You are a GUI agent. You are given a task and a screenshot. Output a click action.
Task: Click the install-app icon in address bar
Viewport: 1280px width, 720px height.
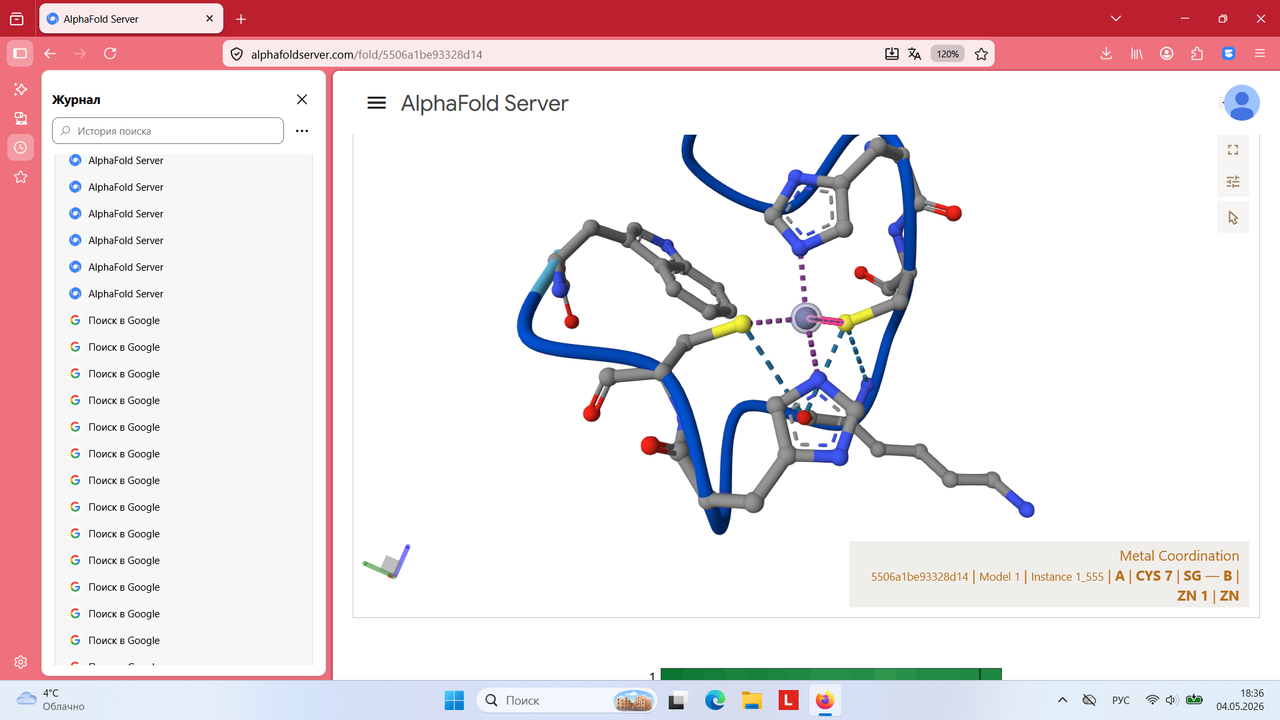(892, 54)
